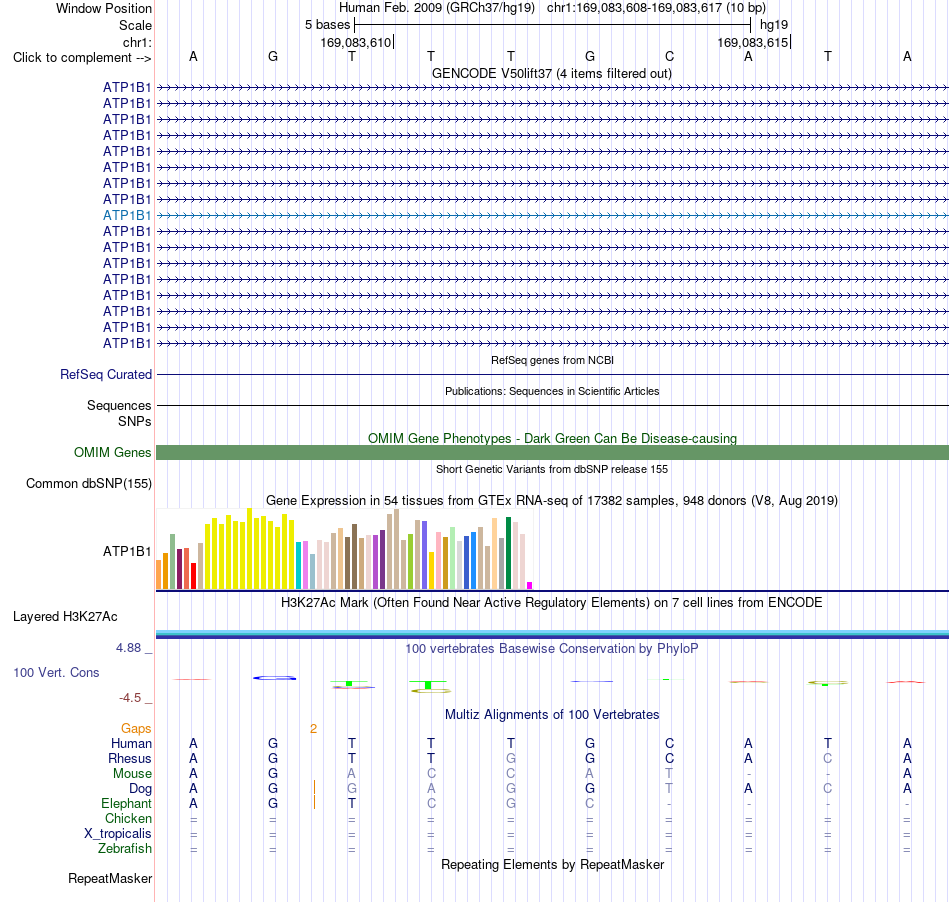Click the OMIM Genes track label
Image resolution: width=950 pixels, height=902 pixels.
point(112,453)
